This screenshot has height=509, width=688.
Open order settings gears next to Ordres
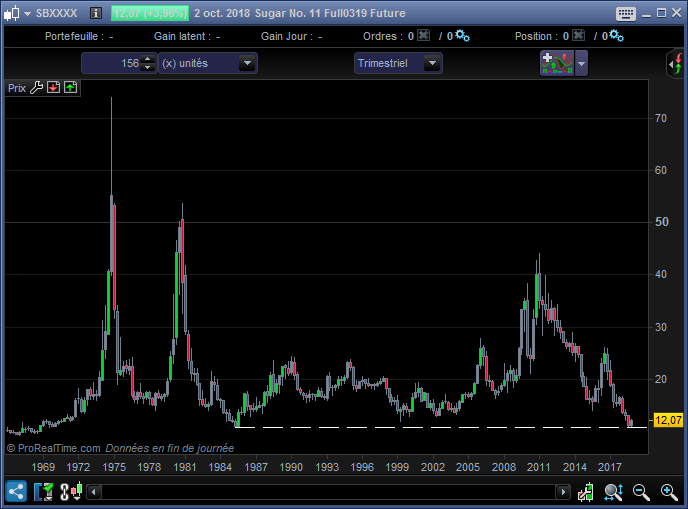pyautogui.click(x=462, y=36)
